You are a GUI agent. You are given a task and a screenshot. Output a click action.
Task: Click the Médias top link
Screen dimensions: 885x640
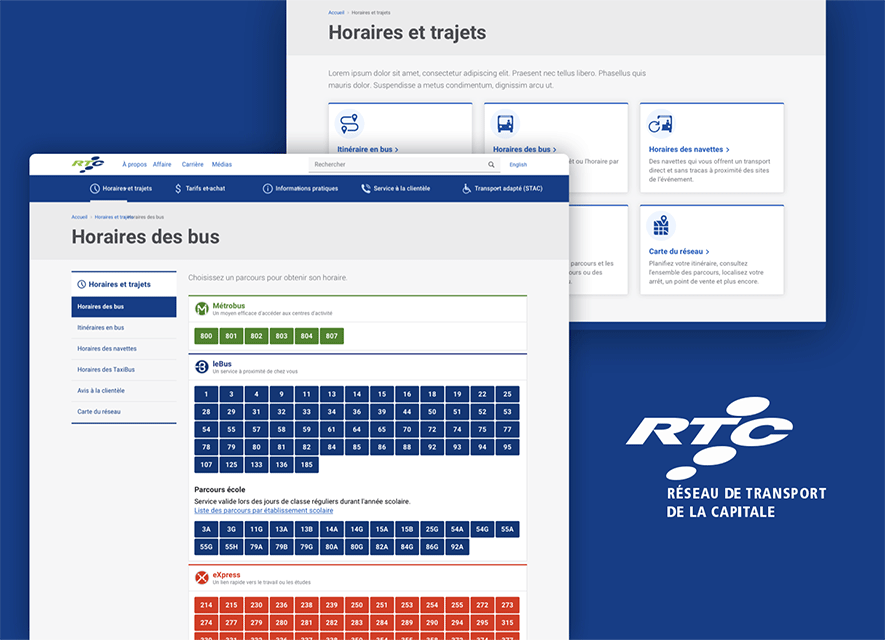[x=222, y=164]
